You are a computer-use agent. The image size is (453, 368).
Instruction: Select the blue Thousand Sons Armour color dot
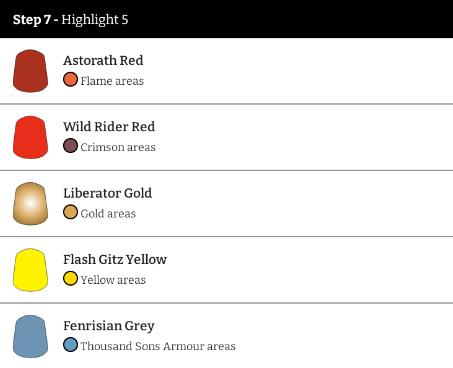(x=70, y=345)
